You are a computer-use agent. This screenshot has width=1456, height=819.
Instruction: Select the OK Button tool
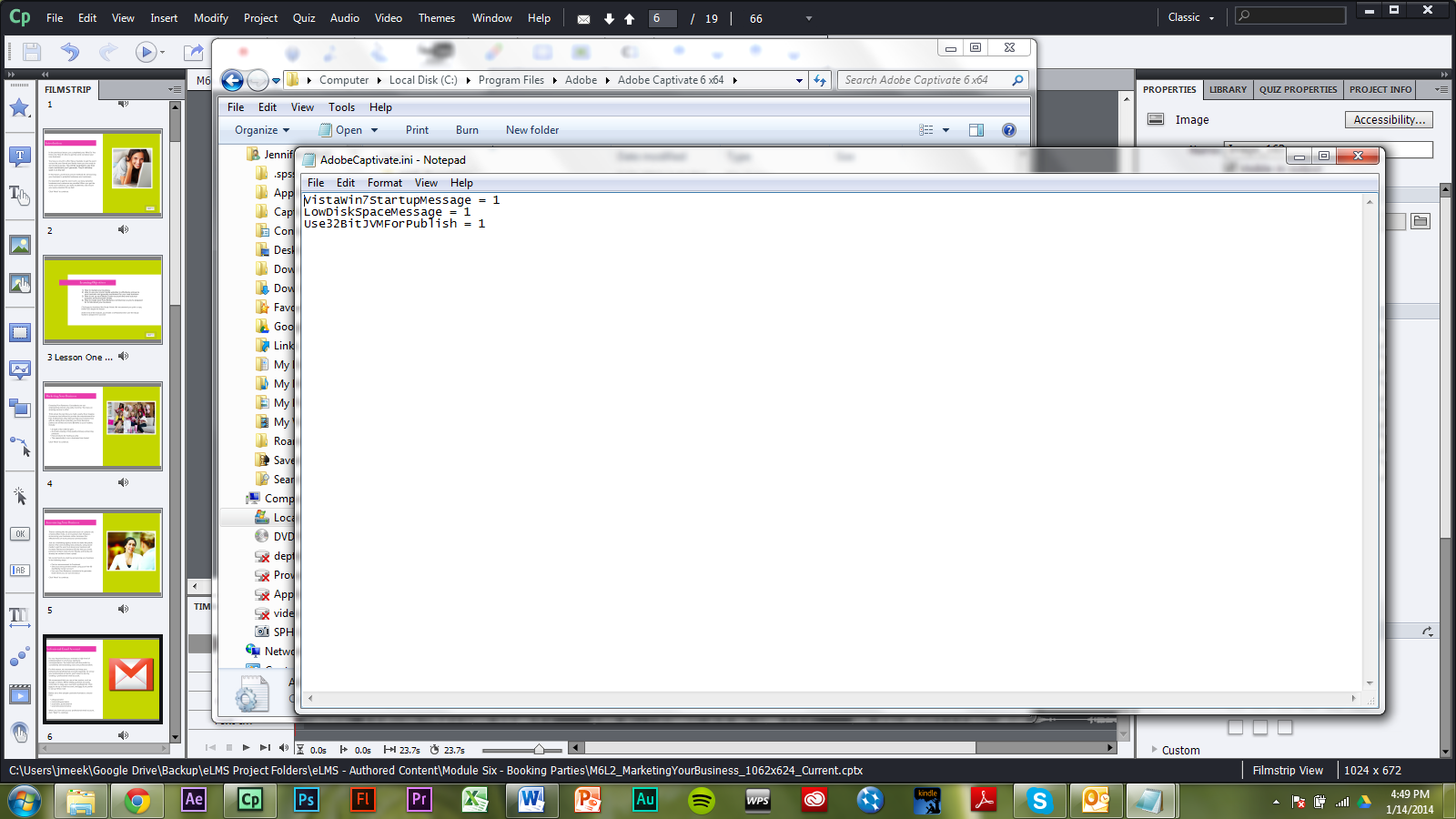(20, 534)
